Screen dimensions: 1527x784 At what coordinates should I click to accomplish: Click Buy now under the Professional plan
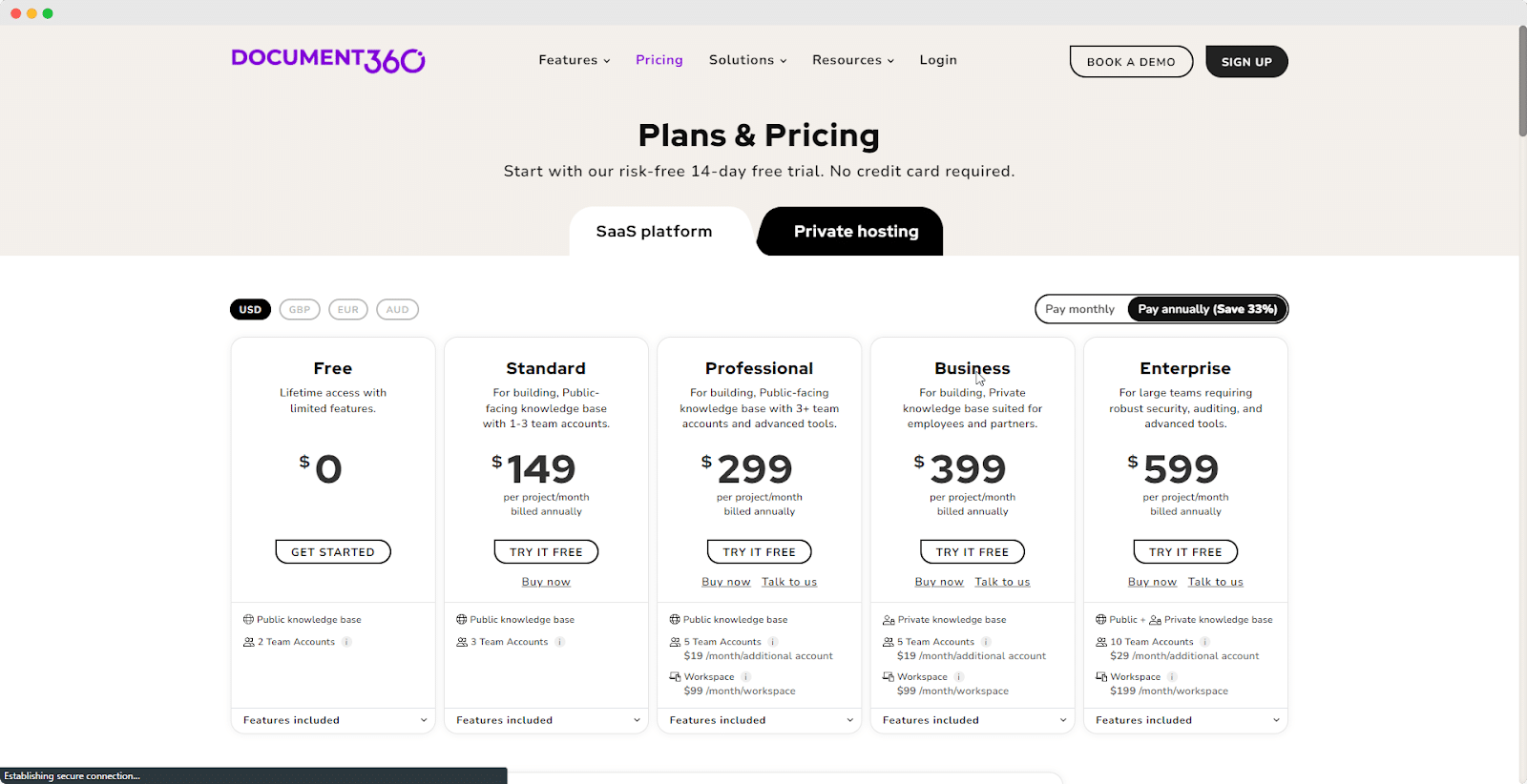(x=725, y=581)
